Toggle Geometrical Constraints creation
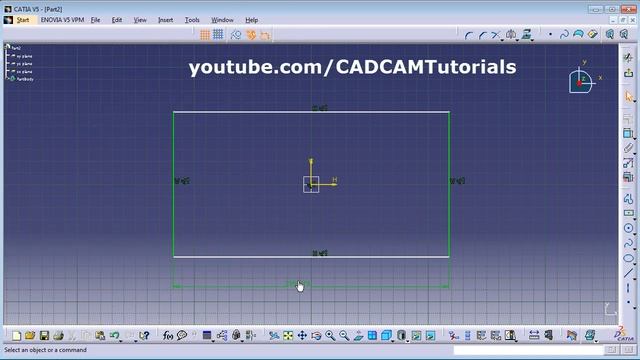 [251, 35]
